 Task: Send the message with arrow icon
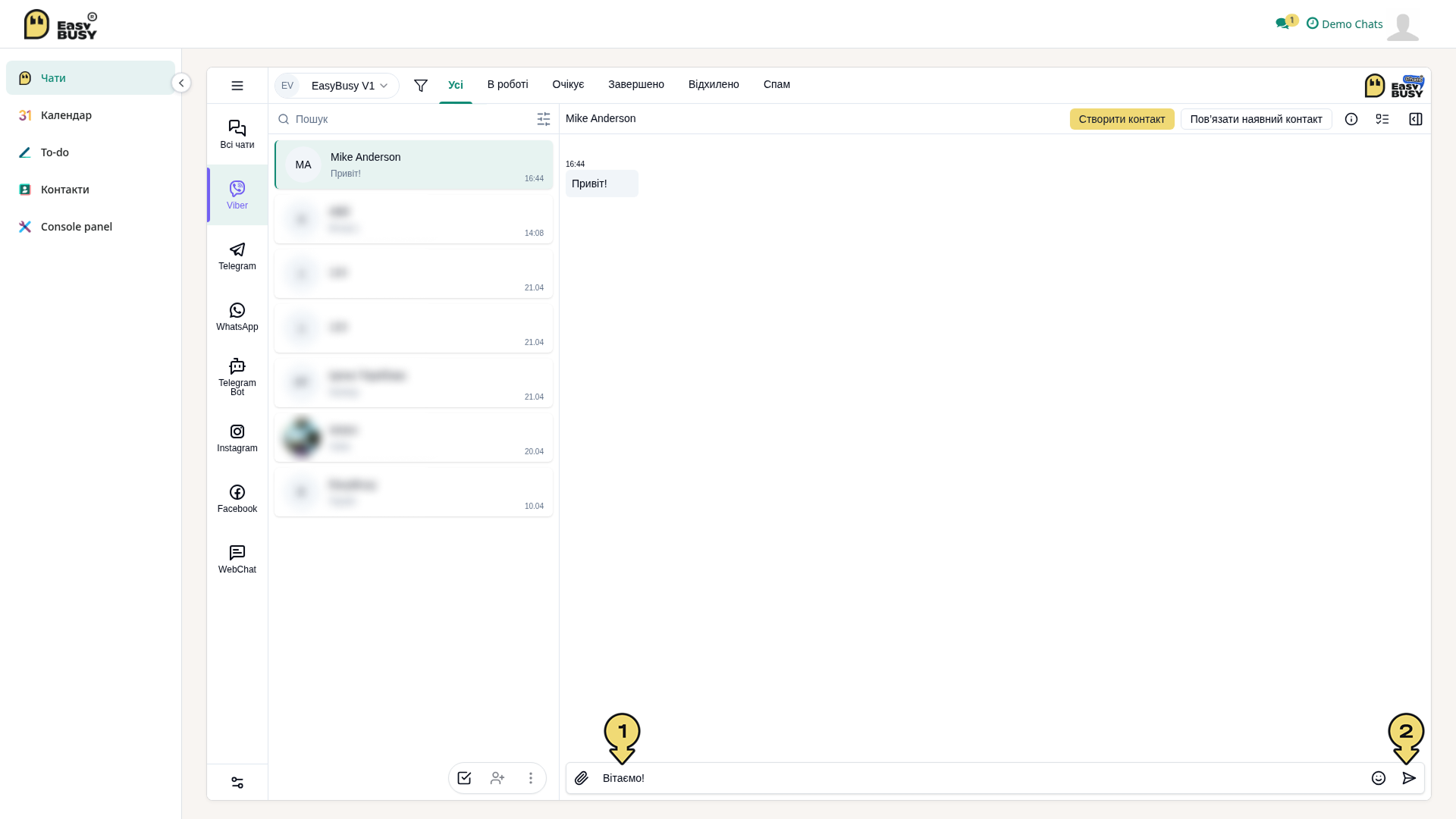pyautogui.click(x=1409, y=778)
